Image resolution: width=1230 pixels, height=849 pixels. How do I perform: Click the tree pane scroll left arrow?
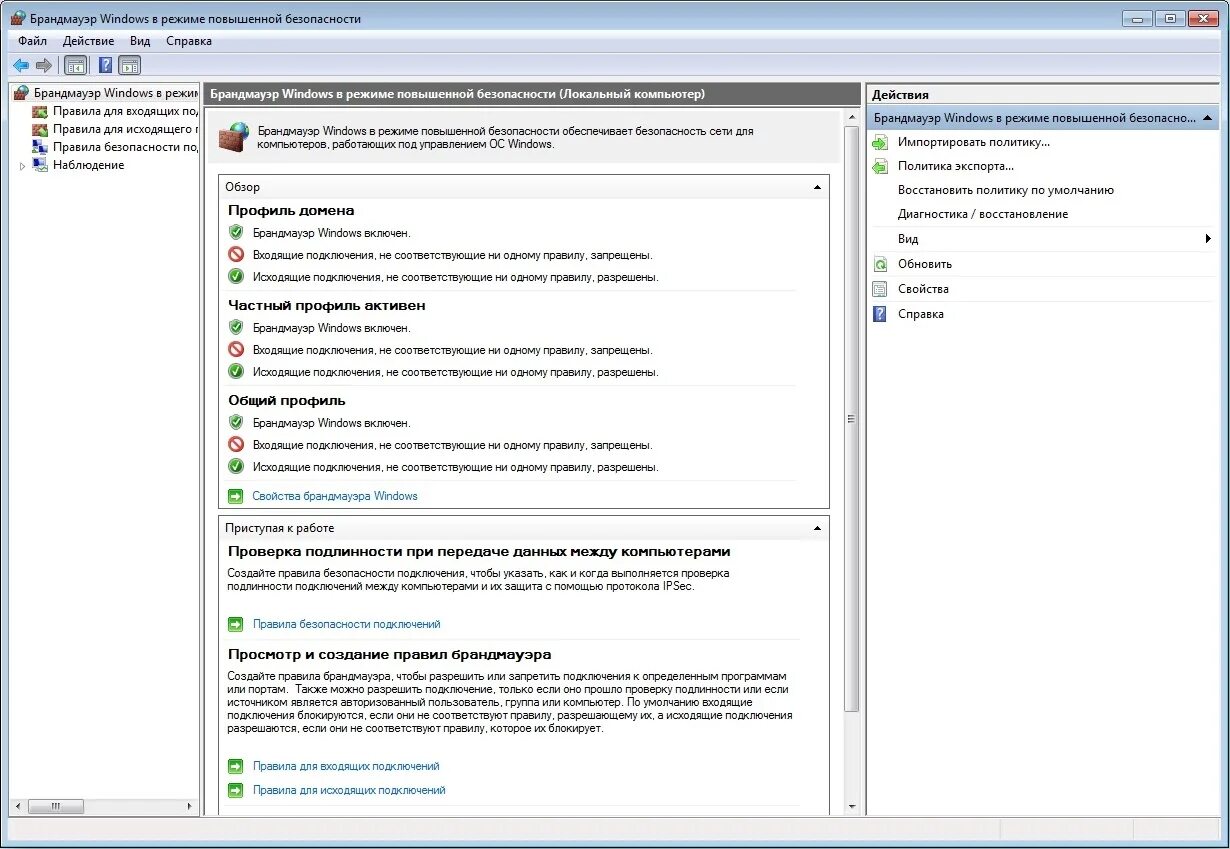tap(19, 806)
